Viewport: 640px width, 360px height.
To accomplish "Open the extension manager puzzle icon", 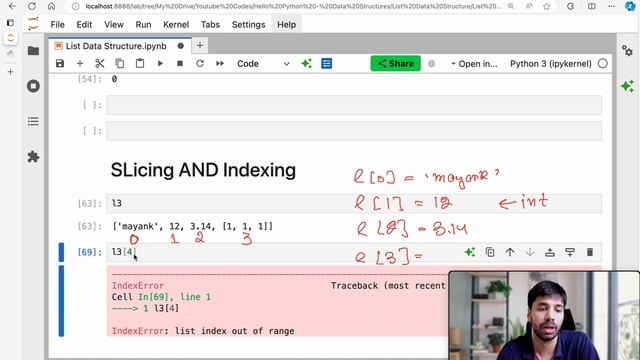I will click(x=33, y=157).
